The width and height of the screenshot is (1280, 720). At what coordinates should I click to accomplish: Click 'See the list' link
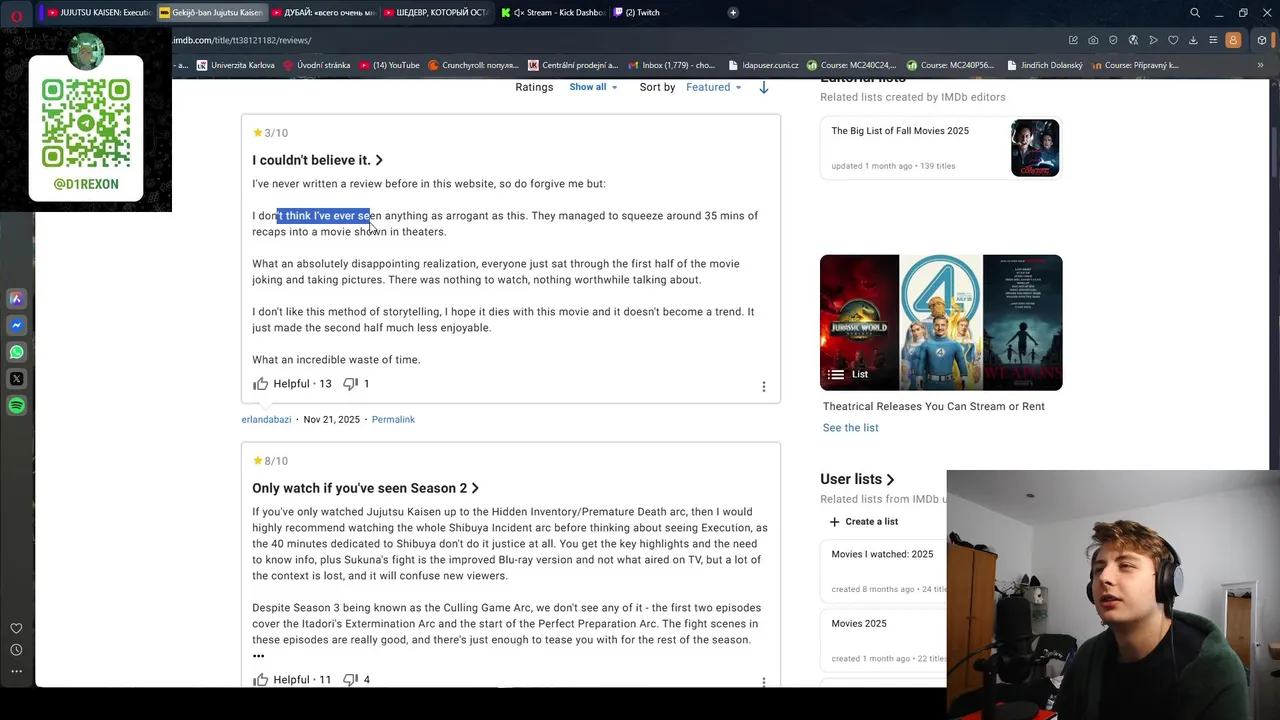click(850, 428)
